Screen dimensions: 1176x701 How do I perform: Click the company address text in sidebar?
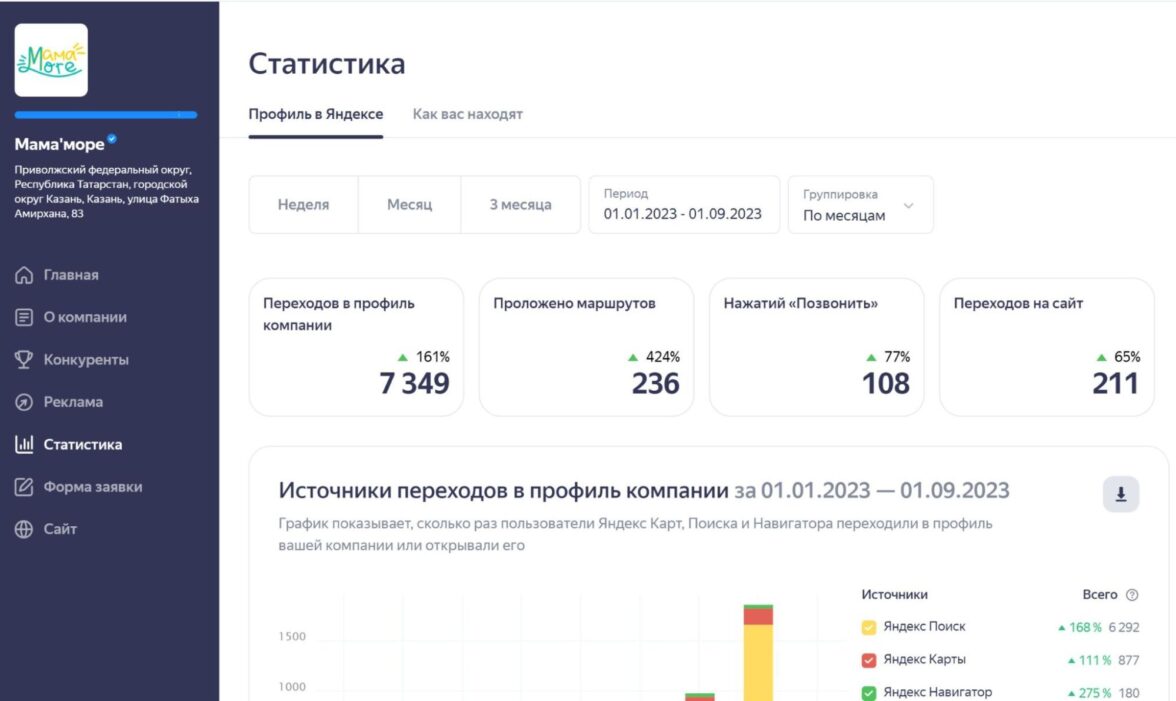[106, 192]
